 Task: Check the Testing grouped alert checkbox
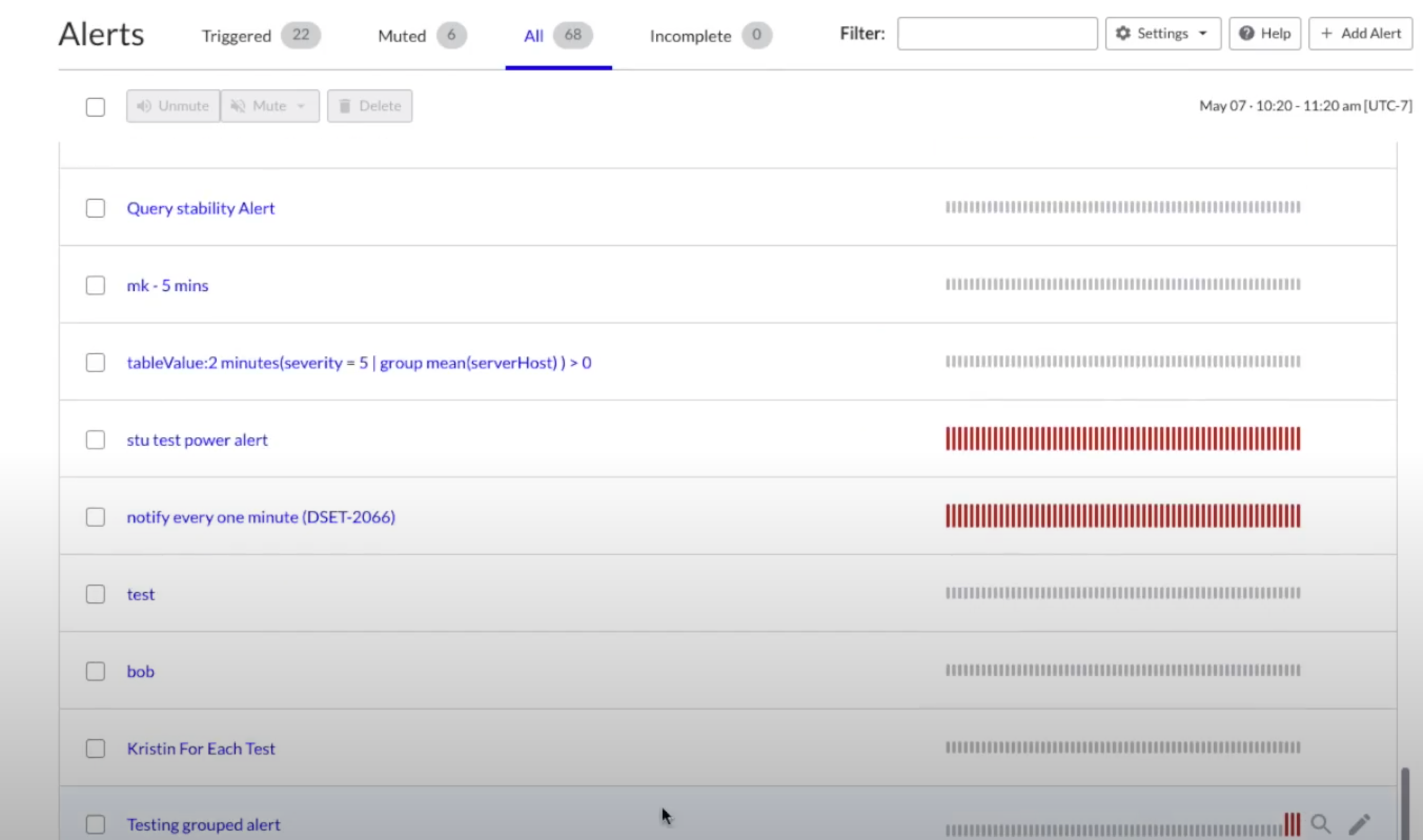95,825
